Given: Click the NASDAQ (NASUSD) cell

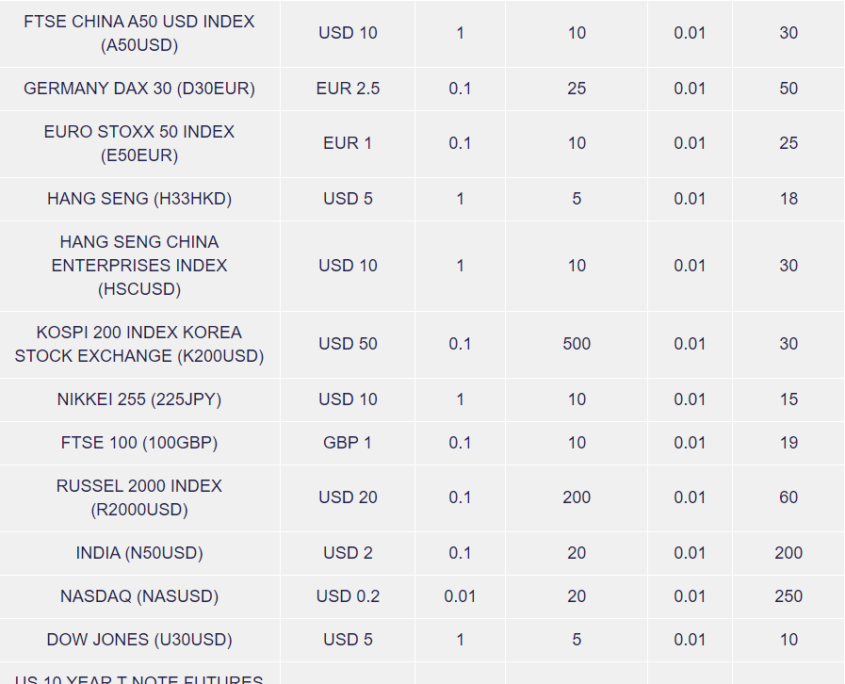Looking at the screenshot, I should (x=139, y=597).
